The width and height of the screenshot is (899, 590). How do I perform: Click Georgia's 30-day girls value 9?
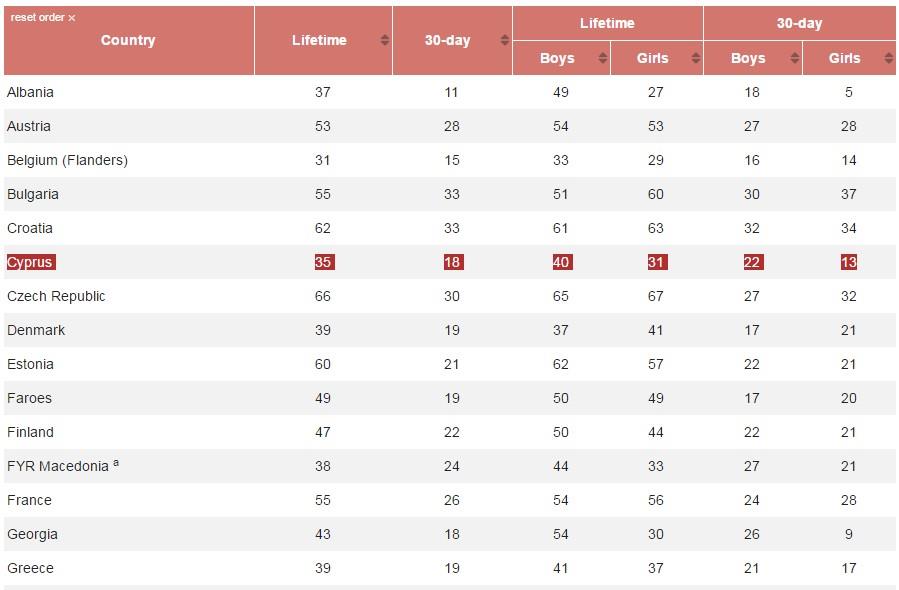coord(849,534)
